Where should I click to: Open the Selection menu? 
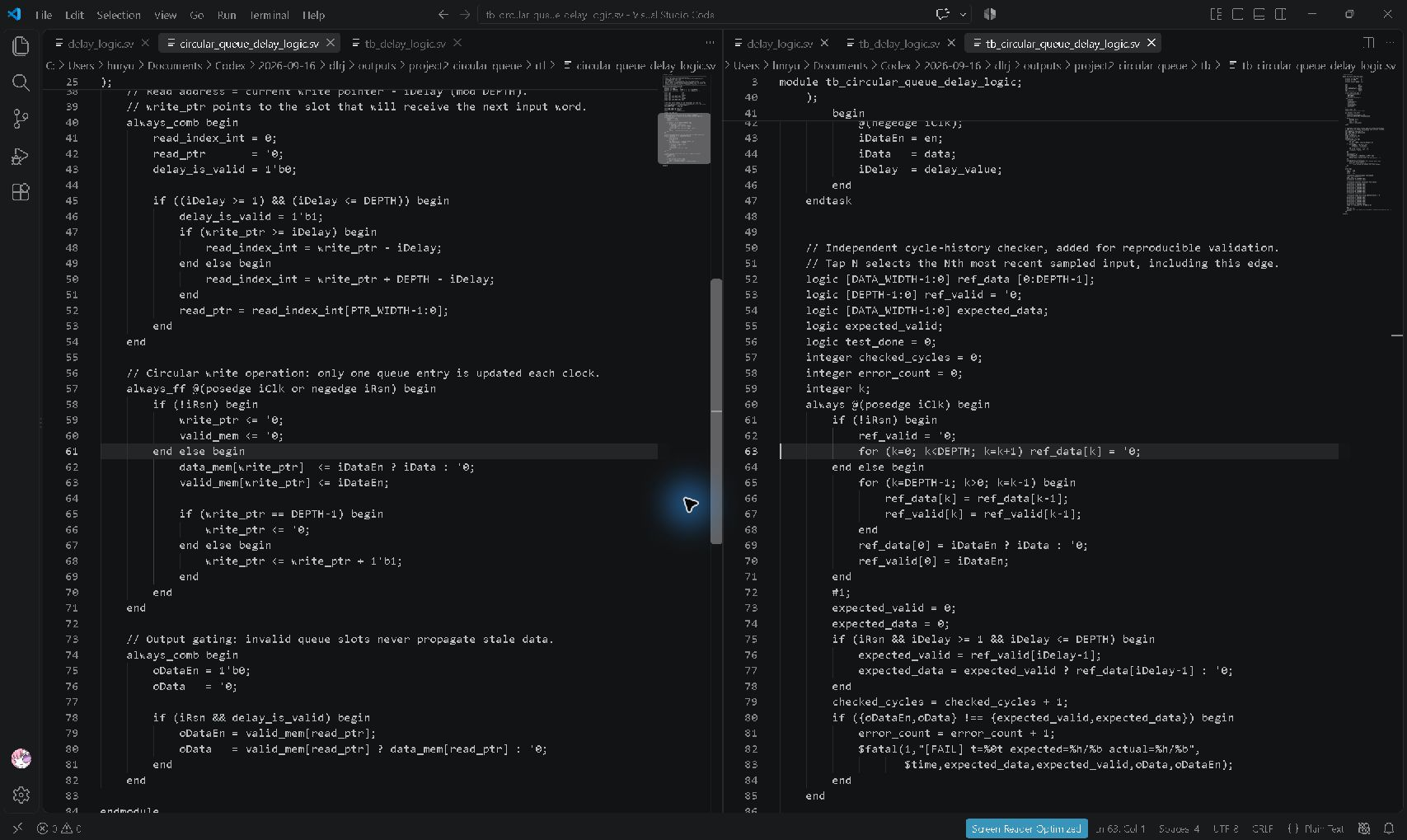pyautogui.click(x=119, y=15)
